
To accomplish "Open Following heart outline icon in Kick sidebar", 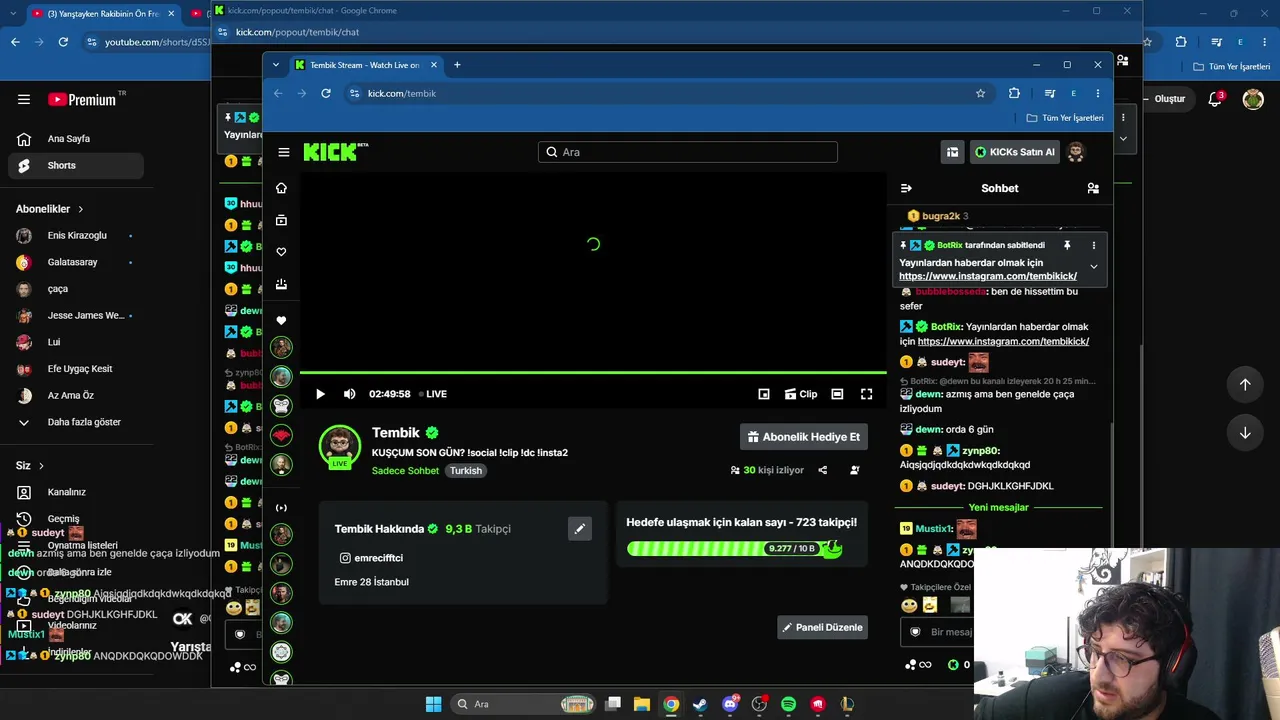I will (x=281, y=252).
